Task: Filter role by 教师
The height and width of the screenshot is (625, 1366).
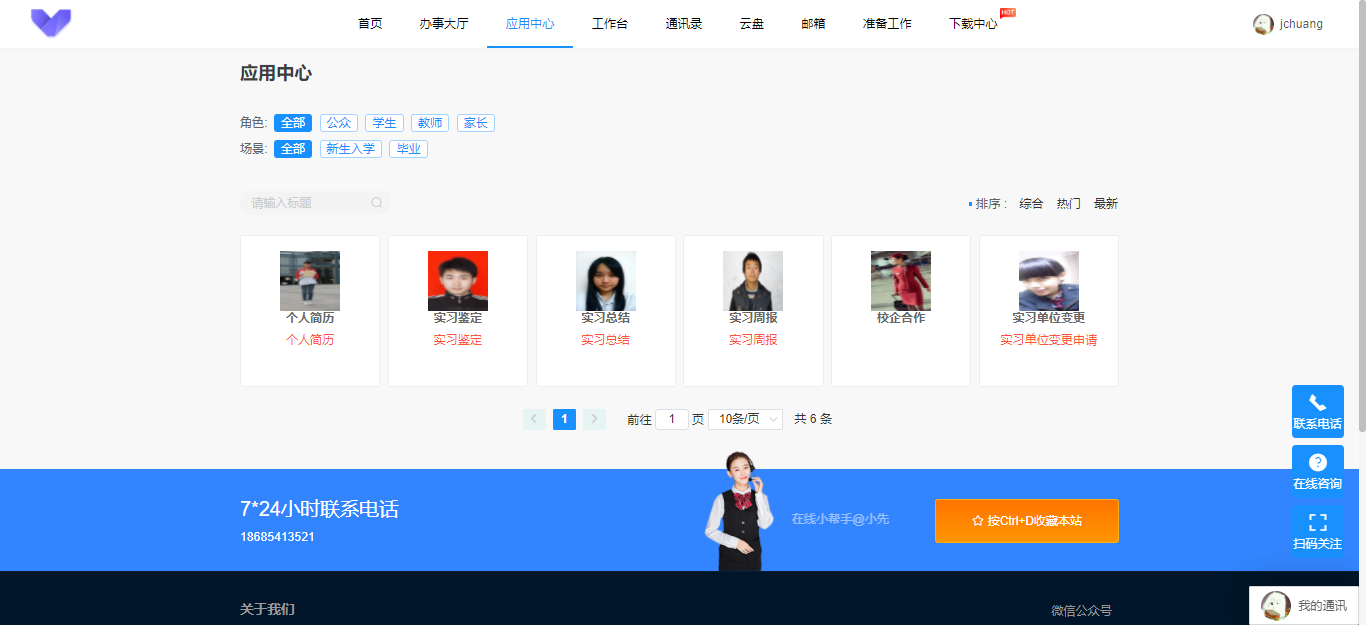Action: pos(430,123)
